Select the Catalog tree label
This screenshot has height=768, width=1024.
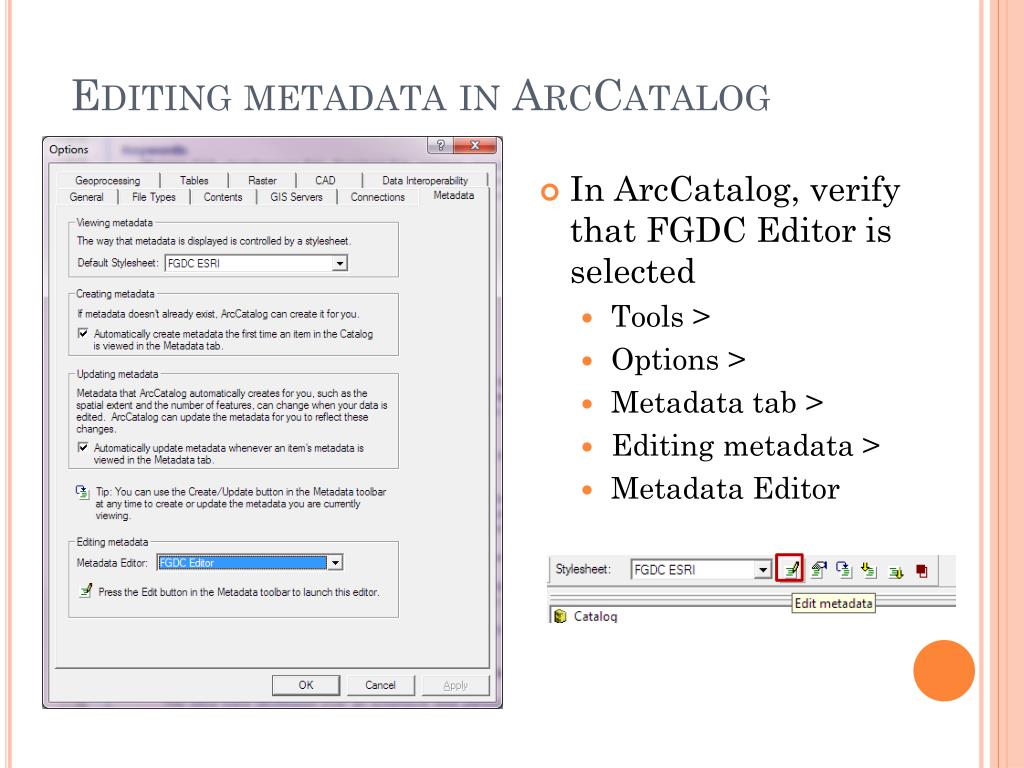(595, 616)
